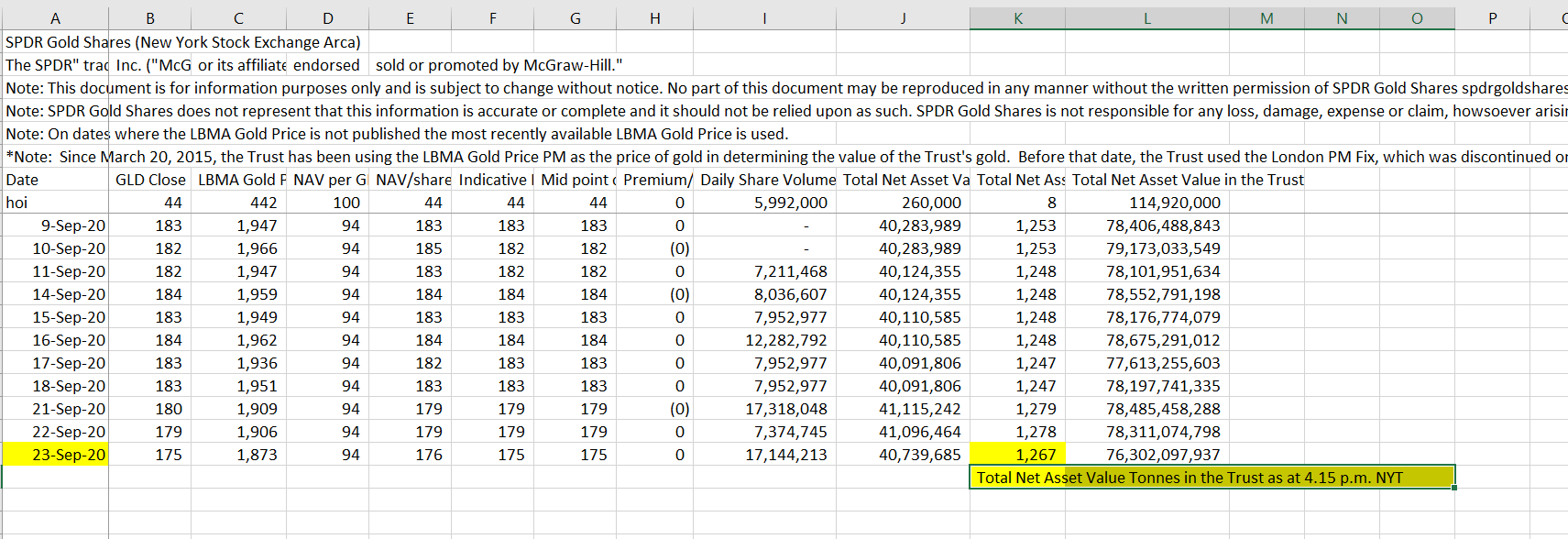Click volume value 12,282,792
The height and width of the screenshot is (539, 1568).
click(764, 340)
